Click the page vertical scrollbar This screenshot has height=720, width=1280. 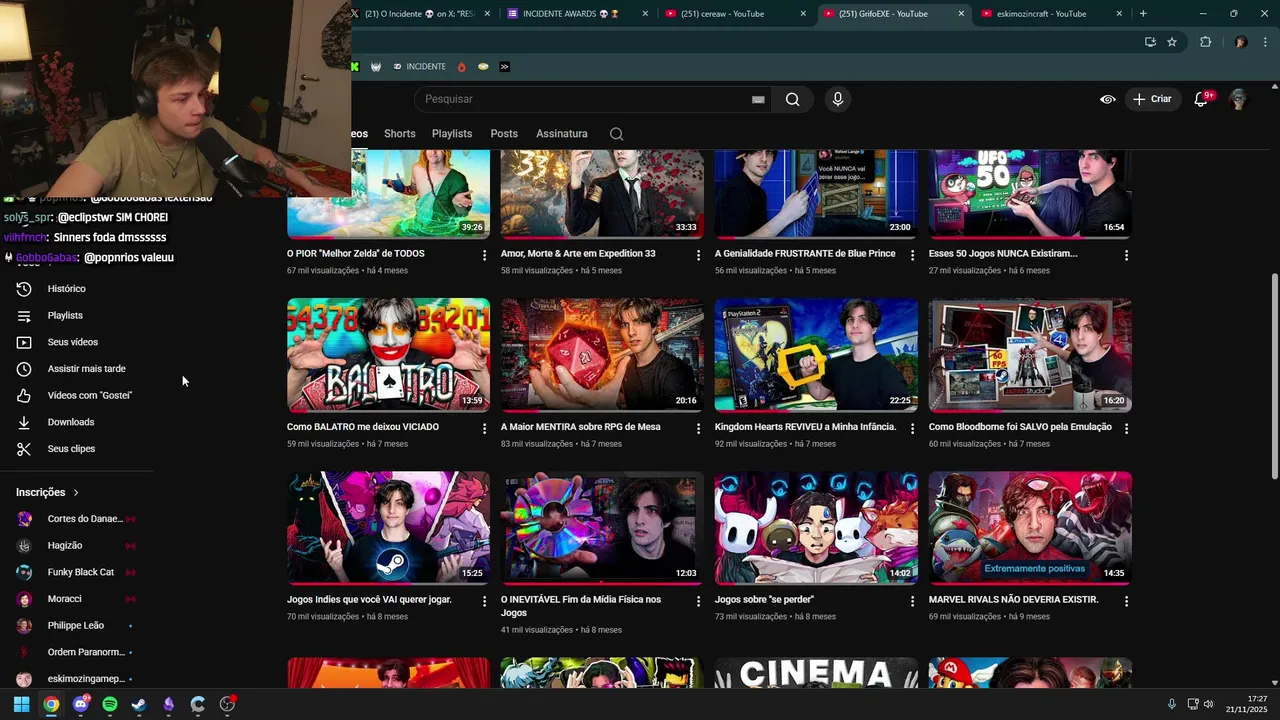point(1273,378)
